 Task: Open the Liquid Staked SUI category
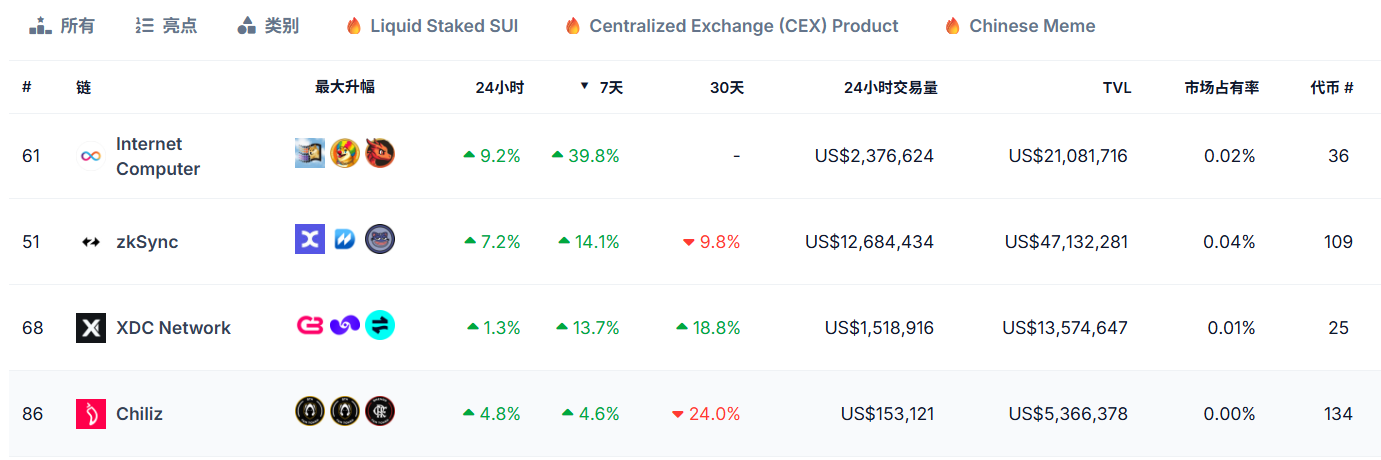click(x=433, y=26)
